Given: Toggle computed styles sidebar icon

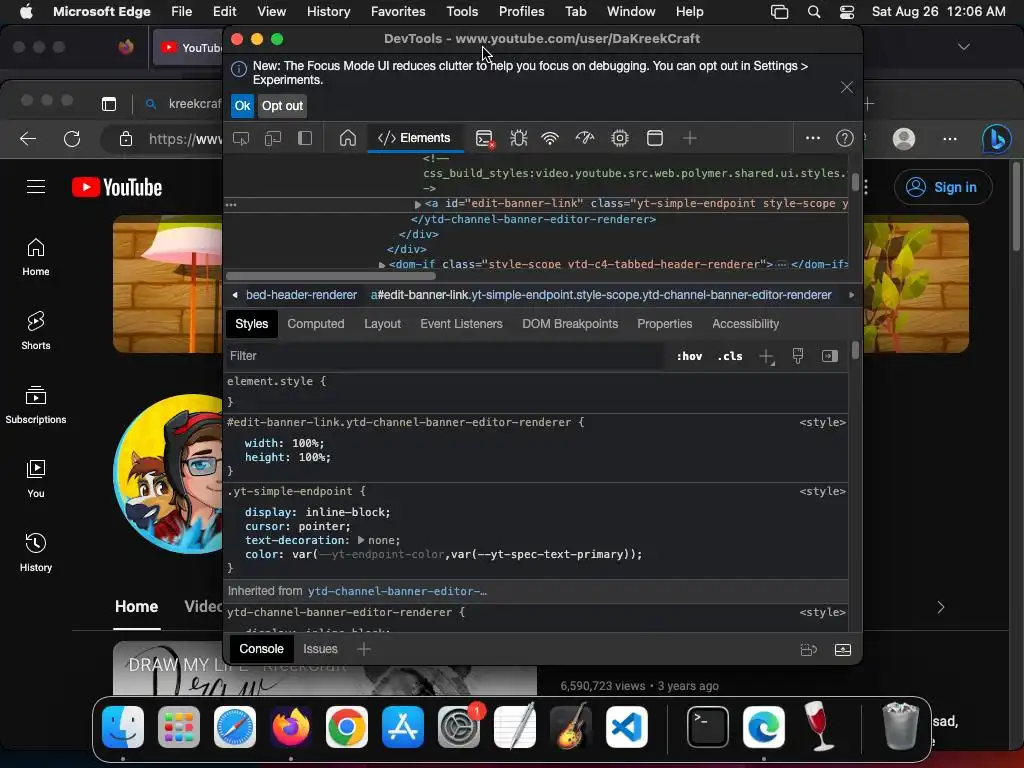Looking at the screenshot, I should (829, 356).
